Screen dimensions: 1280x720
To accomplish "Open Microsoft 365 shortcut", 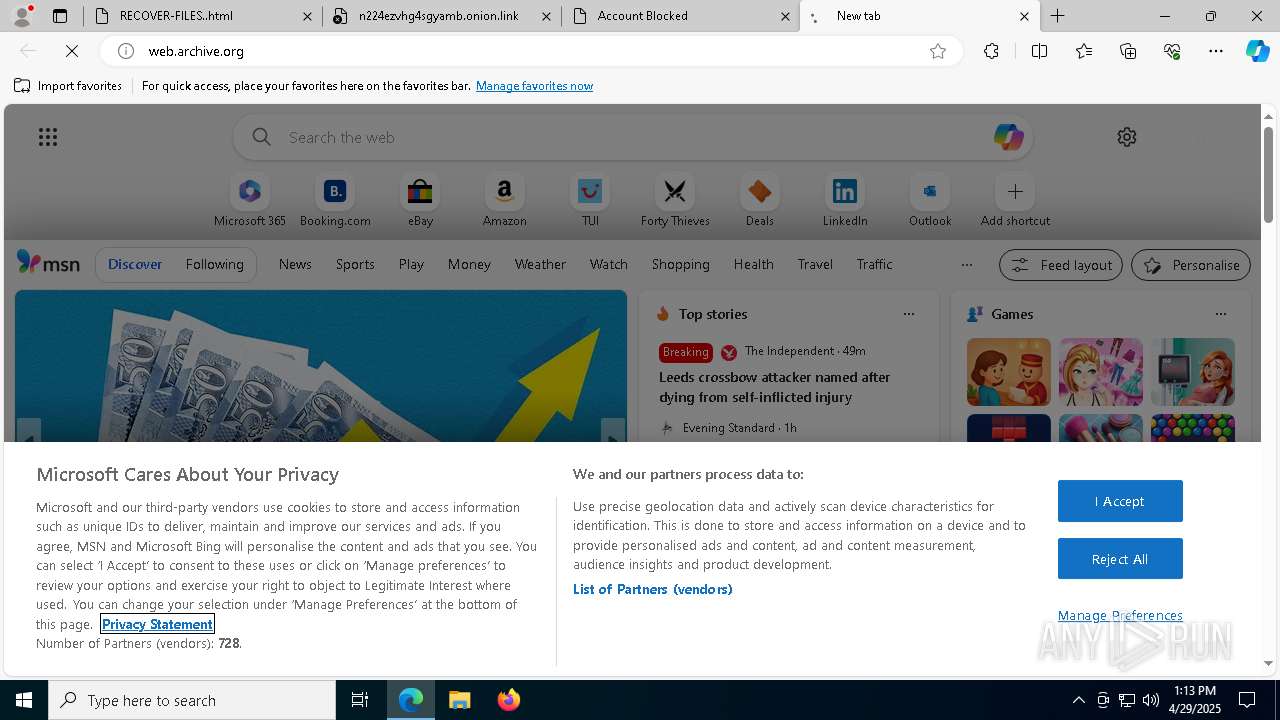I will click(250, 201).
